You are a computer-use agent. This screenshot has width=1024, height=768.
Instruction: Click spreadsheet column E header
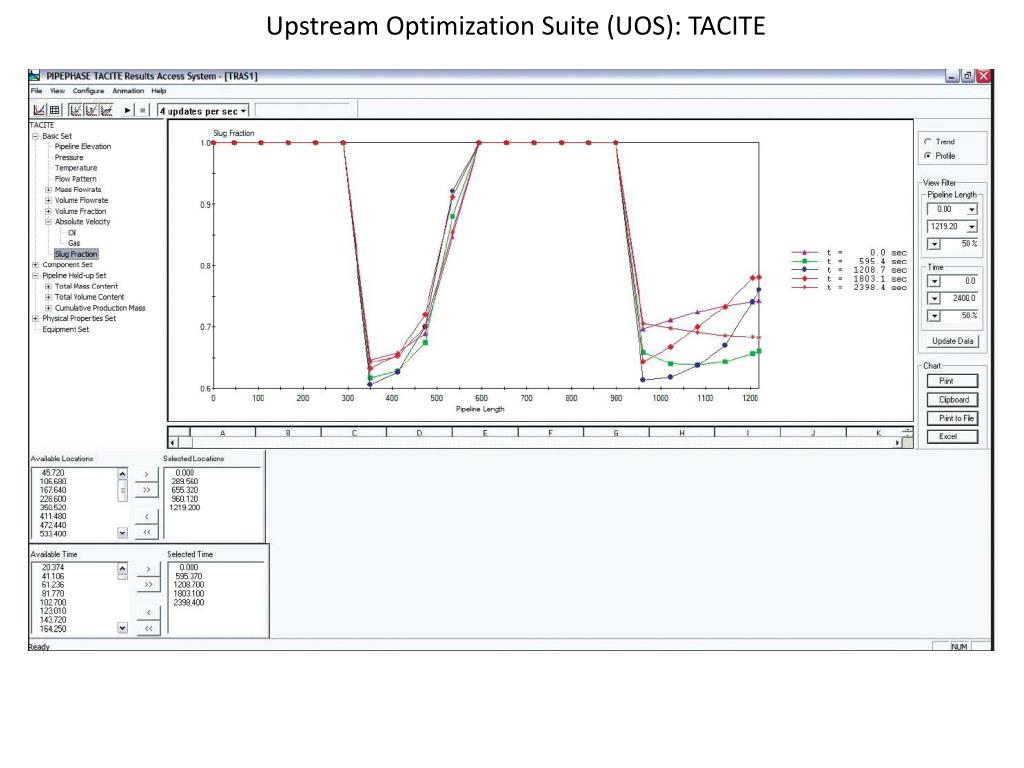tap(485, 432)
